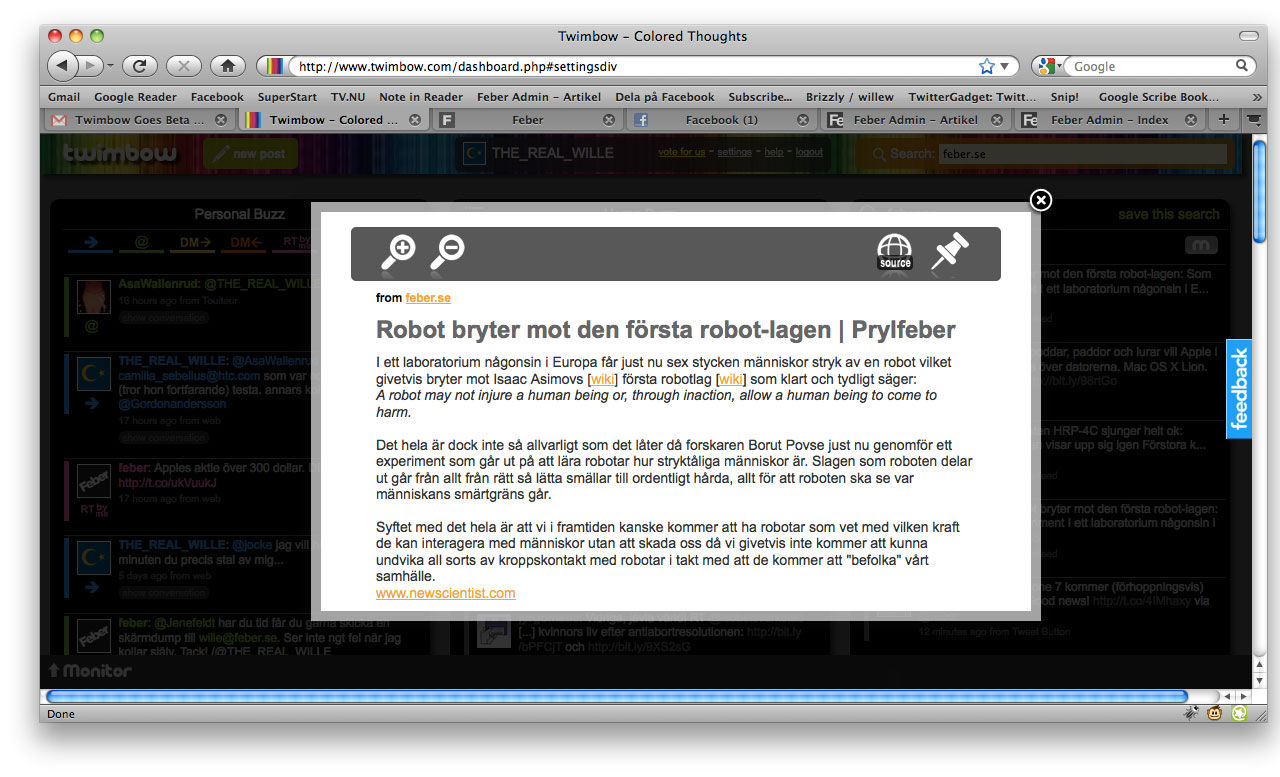Click the zoom out magnifier icon
Viewport: 1280px width, 777px height.
tap(447, 252)
